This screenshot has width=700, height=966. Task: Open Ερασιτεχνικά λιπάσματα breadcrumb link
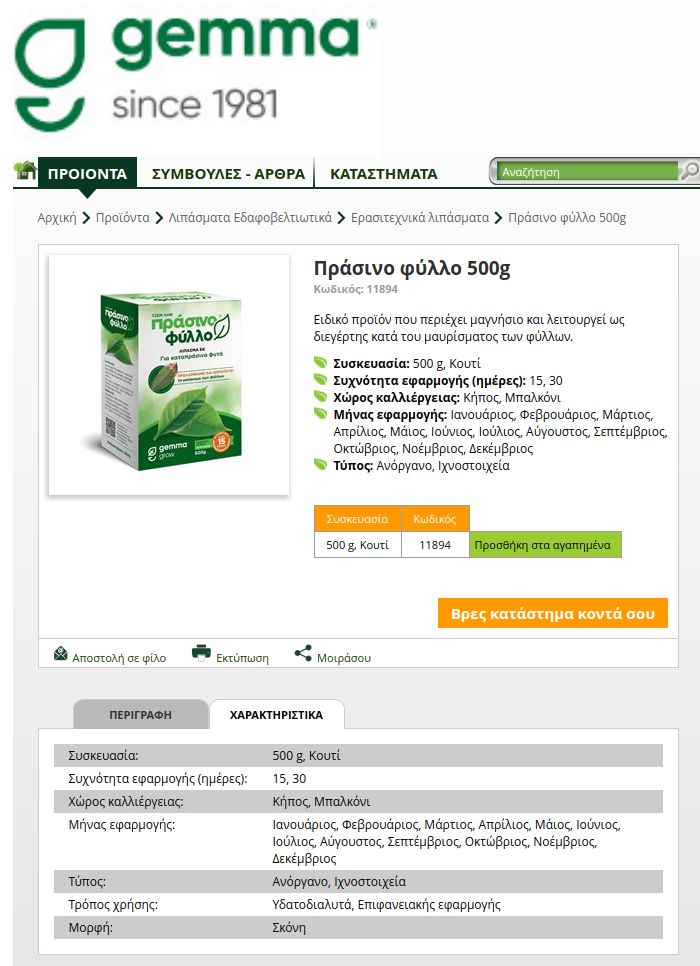(420, 217)
